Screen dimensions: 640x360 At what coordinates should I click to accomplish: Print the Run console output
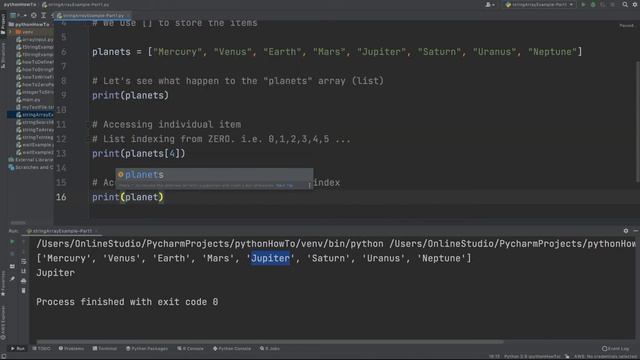(23, 281)
